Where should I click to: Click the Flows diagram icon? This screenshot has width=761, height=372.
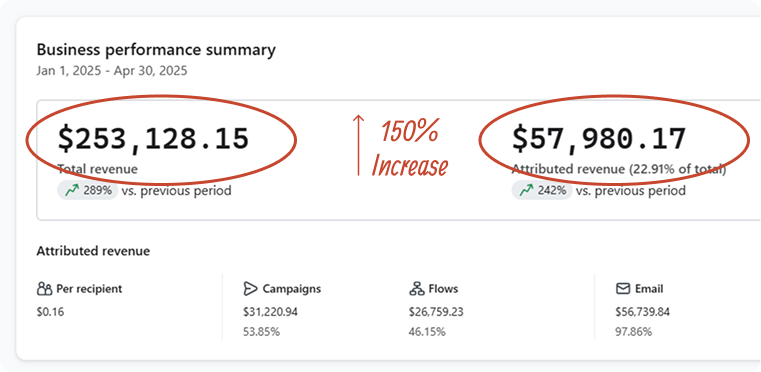[x=417, y=289]
